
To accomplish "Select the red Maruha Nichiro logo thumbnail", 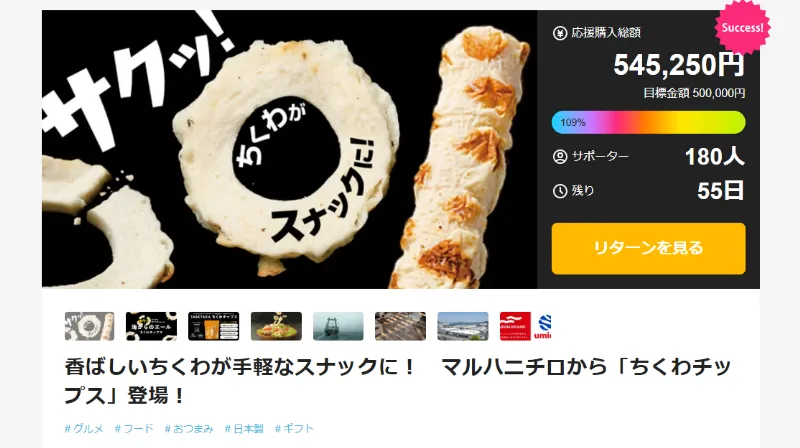I will tap(515, 326).
